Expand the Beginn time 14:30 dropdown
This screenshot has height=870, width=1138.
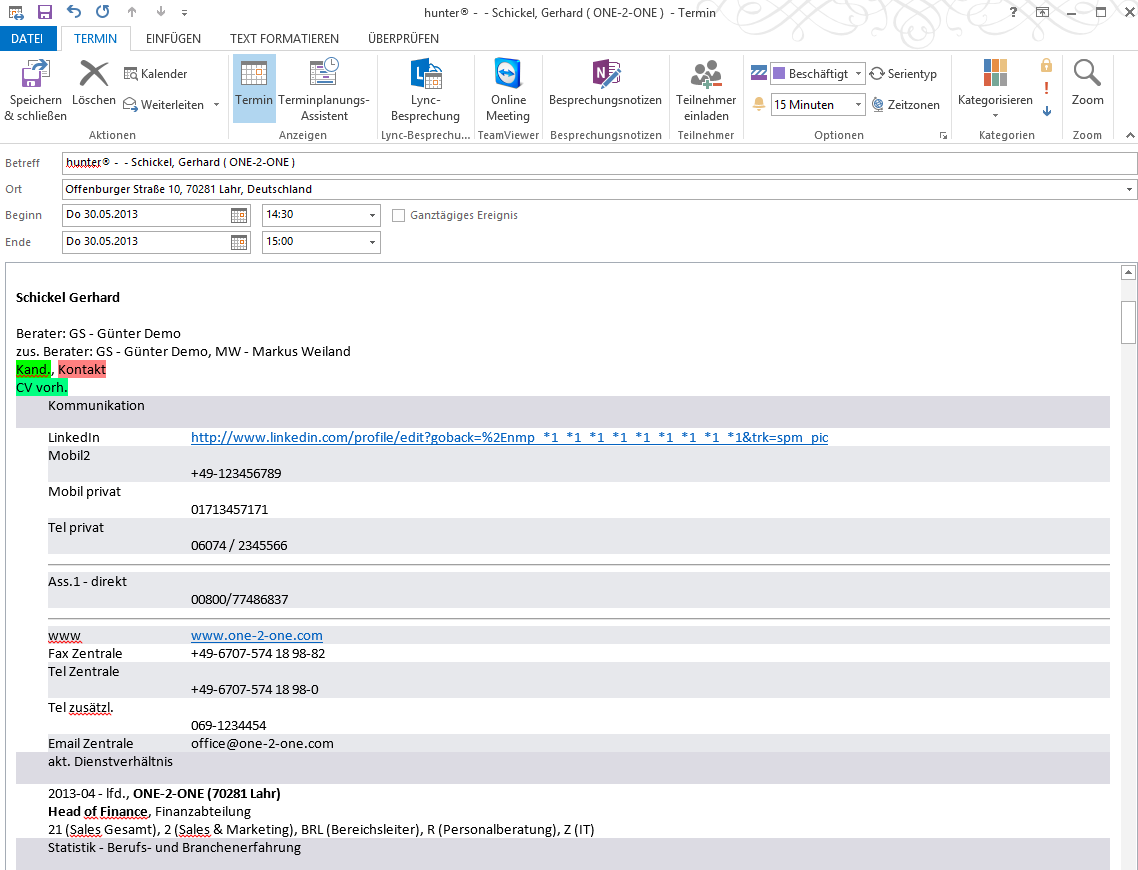point(372,215)
